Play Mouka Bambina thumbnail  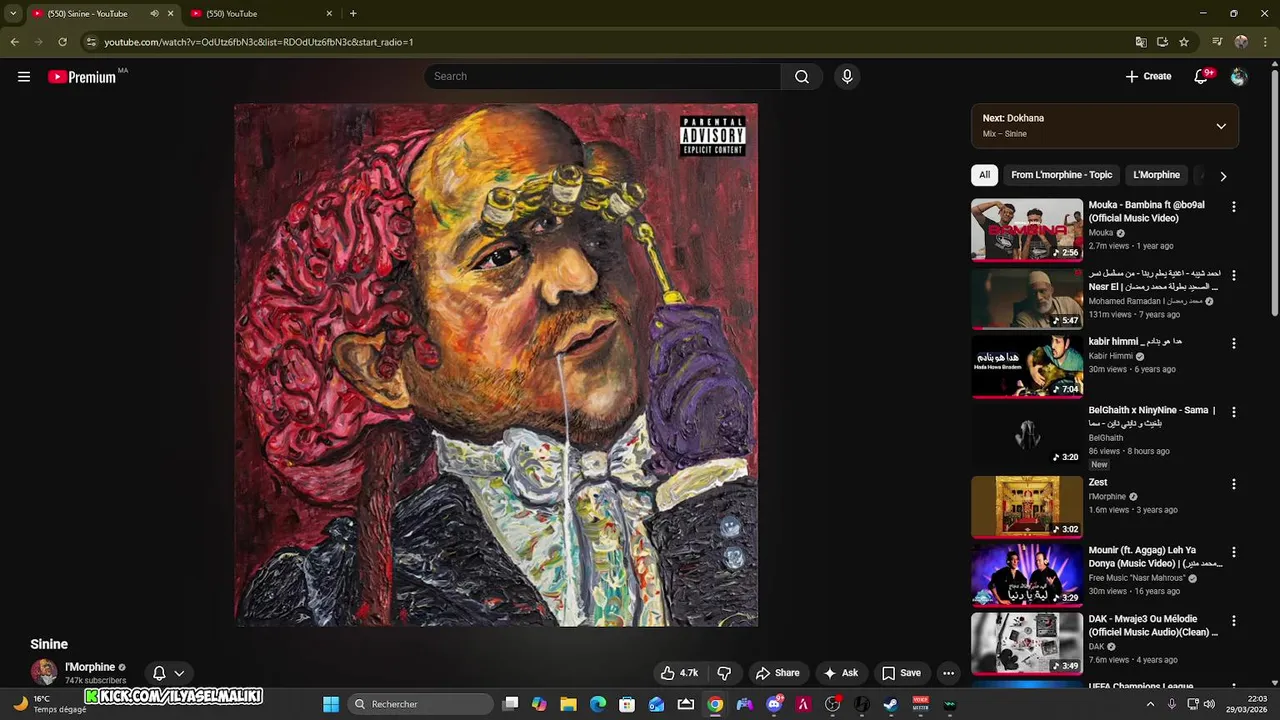tap(1027, 230)
